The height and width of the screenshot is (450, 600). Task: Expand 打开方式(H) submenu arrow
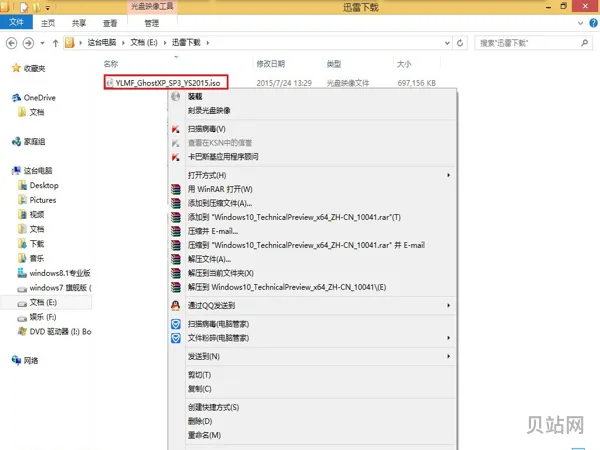(448, 175)
